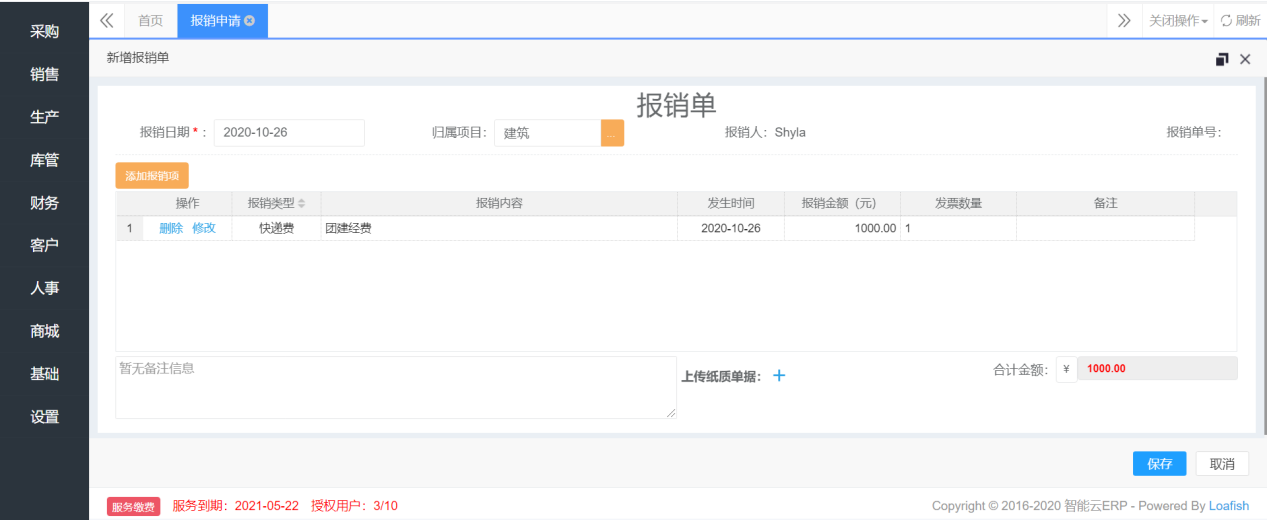
Task: Click the 服务缴费 badge
Action: (x=133, y=507)
